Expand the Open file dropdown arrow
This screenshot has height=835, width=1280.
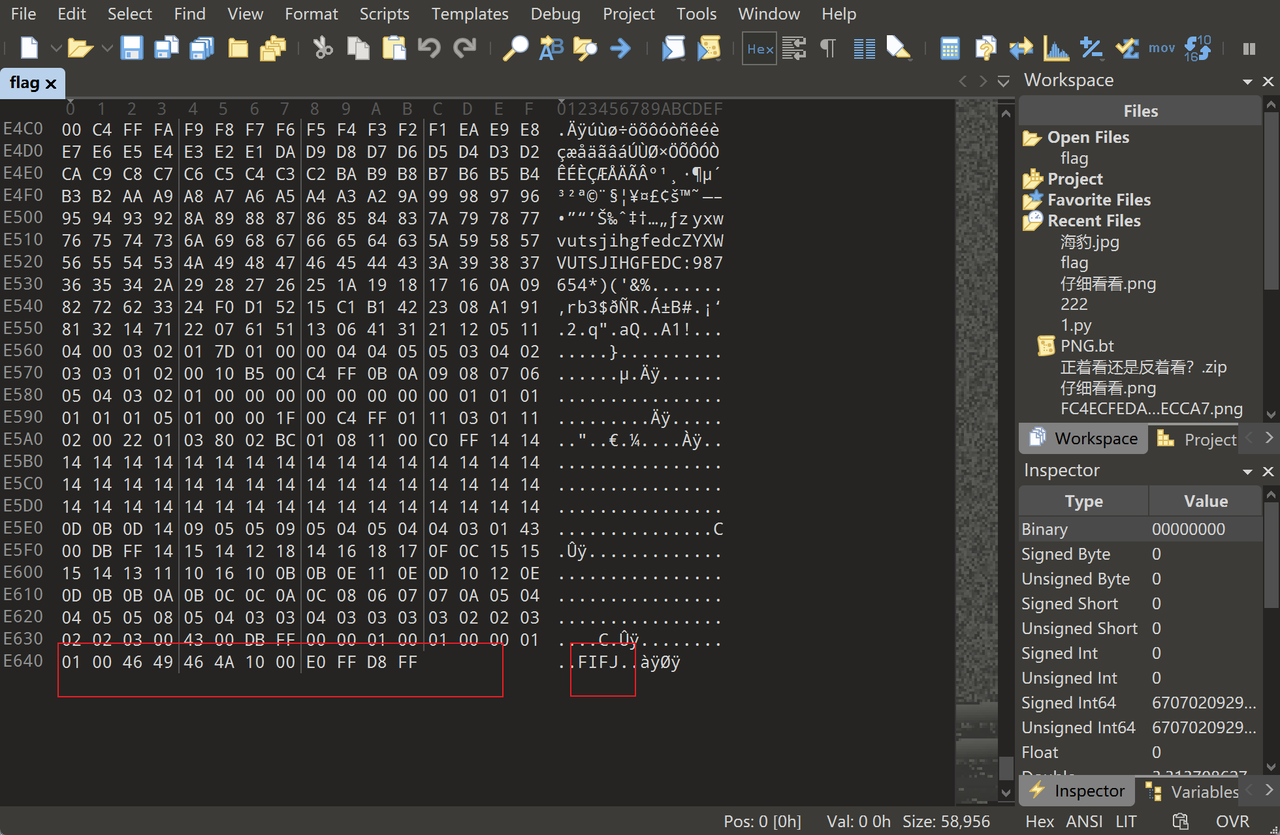(107, 47)
